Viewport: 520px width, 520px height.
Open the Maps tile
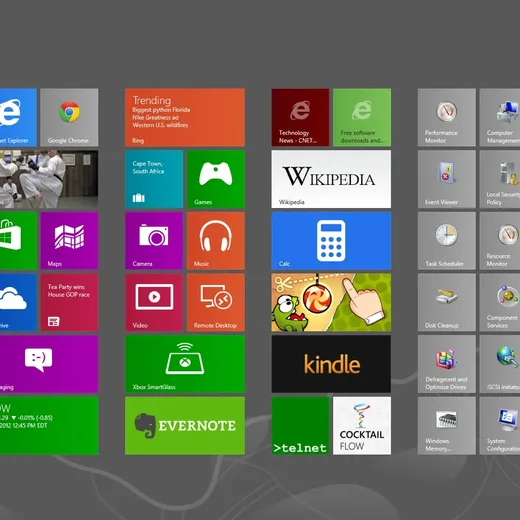click(69, 241)
